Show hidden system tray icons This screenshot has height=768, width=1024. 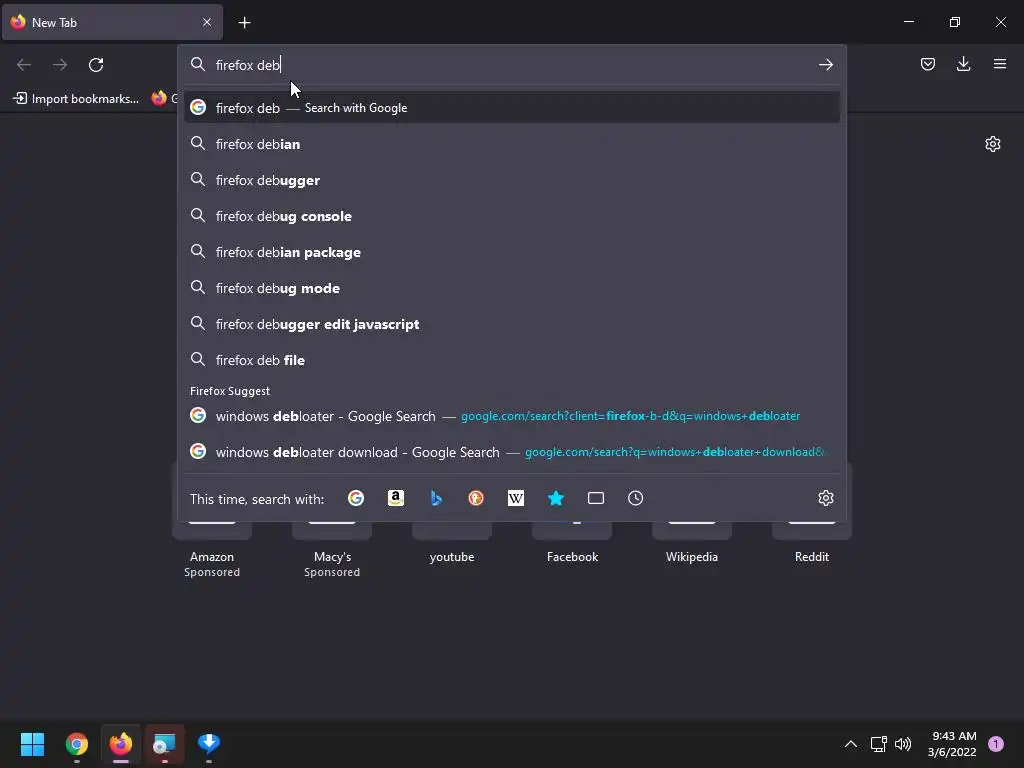click(x=850, y=744)
